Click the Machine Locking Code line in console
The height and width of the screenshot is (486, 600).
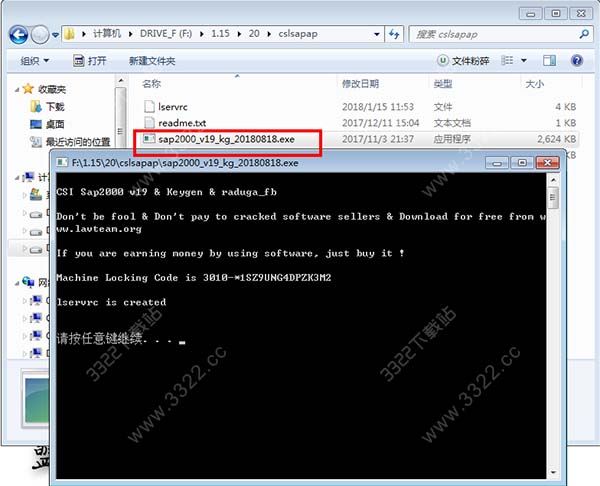pyautogui.click(x=194, y=278)
